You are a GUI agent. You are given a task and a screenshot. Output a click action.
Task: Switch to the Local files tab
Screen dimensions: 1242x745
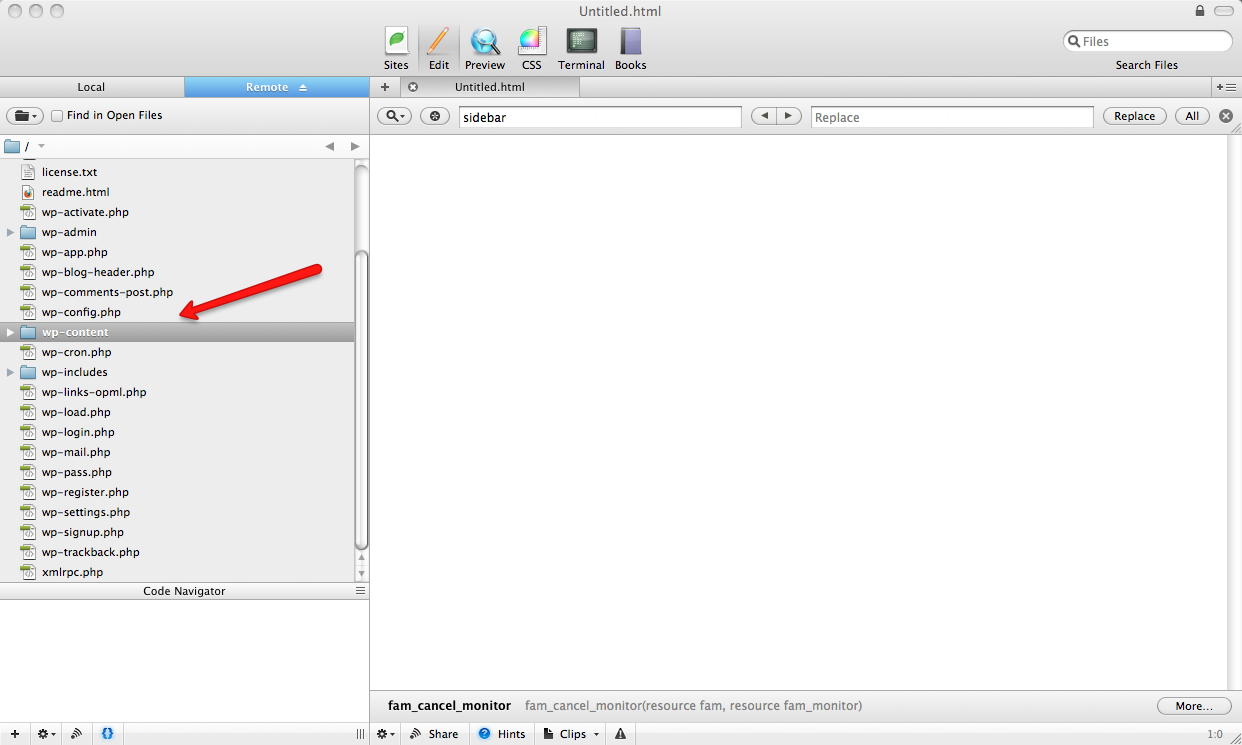pos(91,87)
